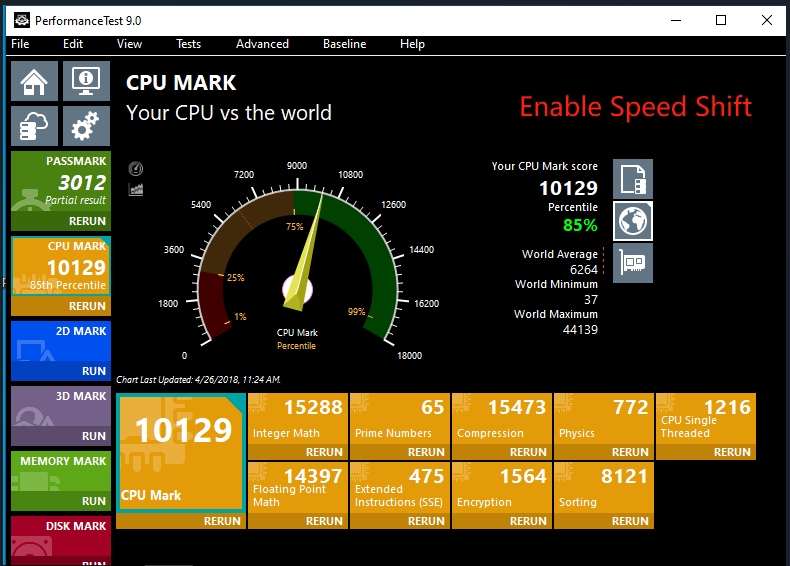The image size is (790, 566).
Task: Open the PerformanceTest app icon in title bar
Action: (x=22, y=21)
